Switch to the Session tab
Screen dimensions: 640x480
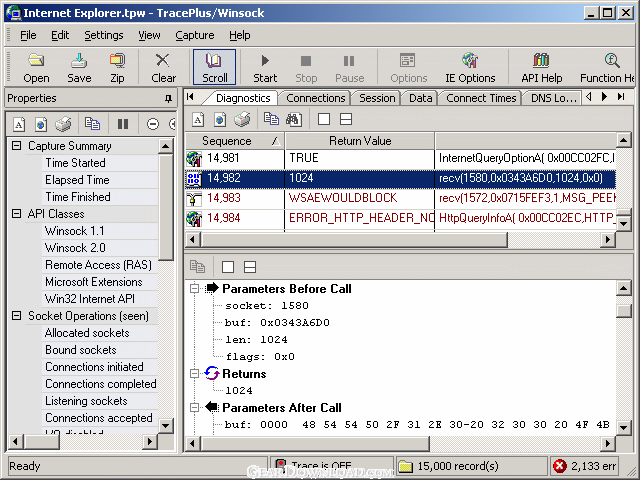click(x=377, y=98)
